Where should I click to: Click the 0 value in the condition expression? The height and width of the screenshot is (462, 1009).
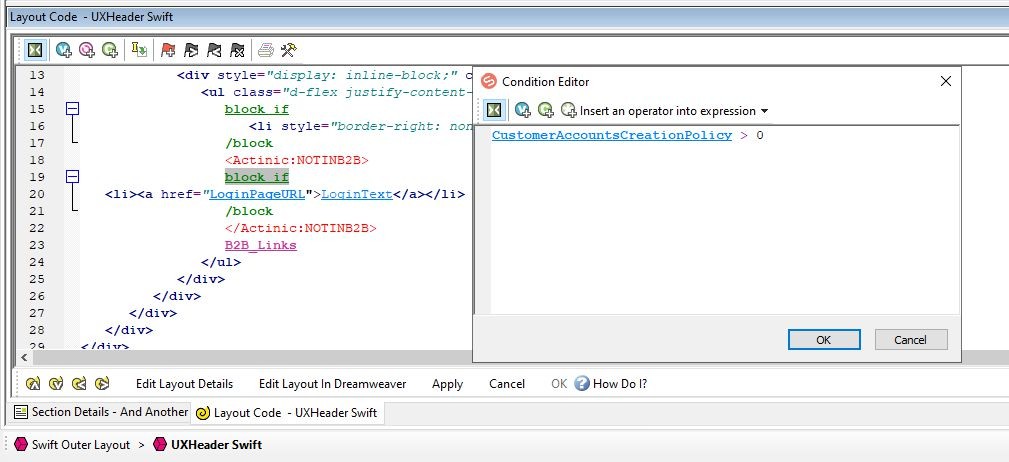pos(760,135)
